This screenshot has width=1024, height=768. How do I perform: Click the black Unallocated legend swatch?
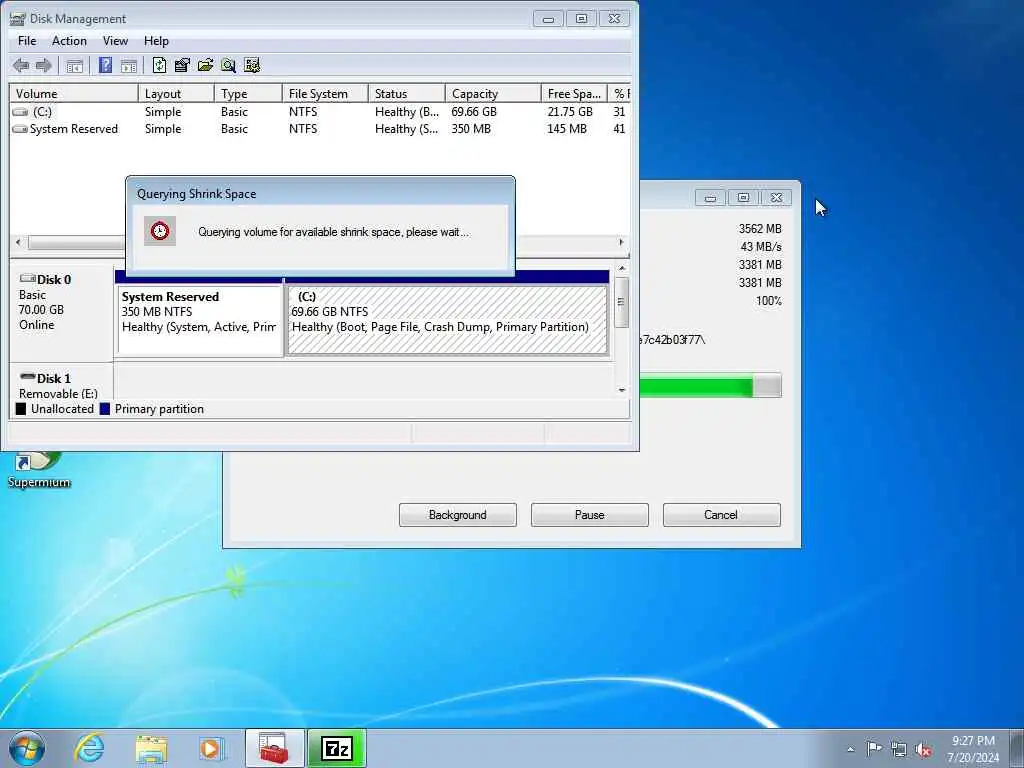[21, 409]
